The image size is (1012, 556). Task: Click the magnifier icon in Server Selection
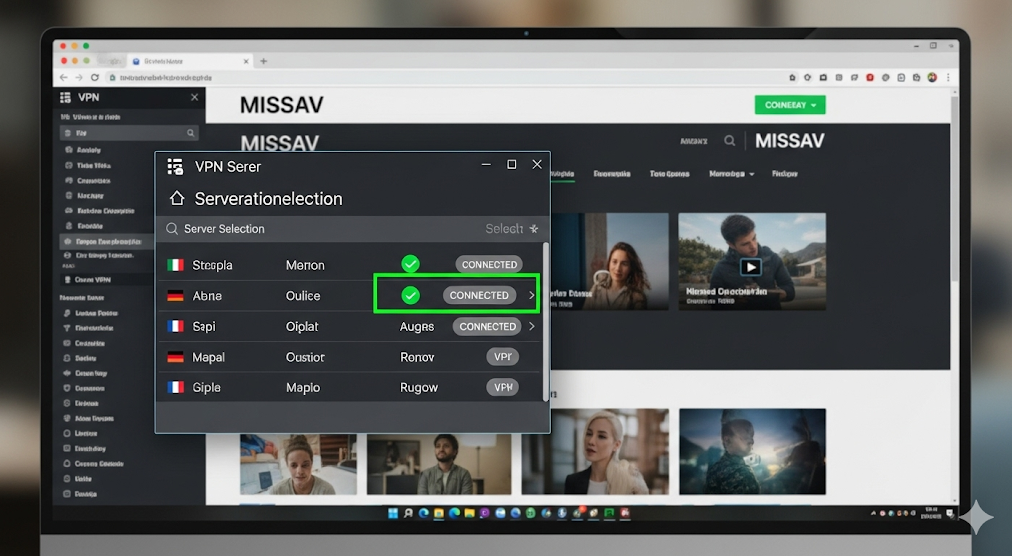tap(172, 229)
